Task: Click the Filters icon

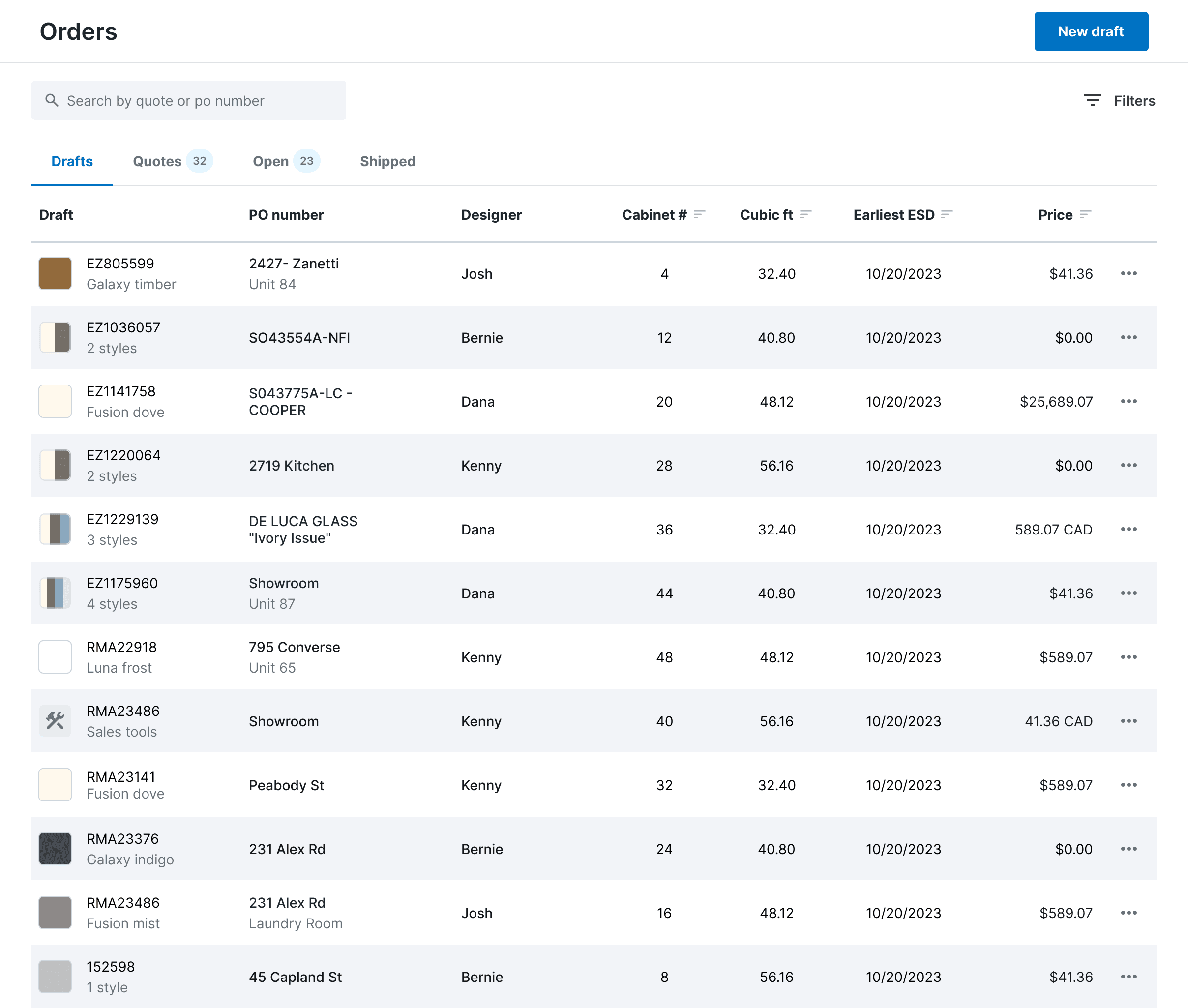Action: click(1092, 101)
